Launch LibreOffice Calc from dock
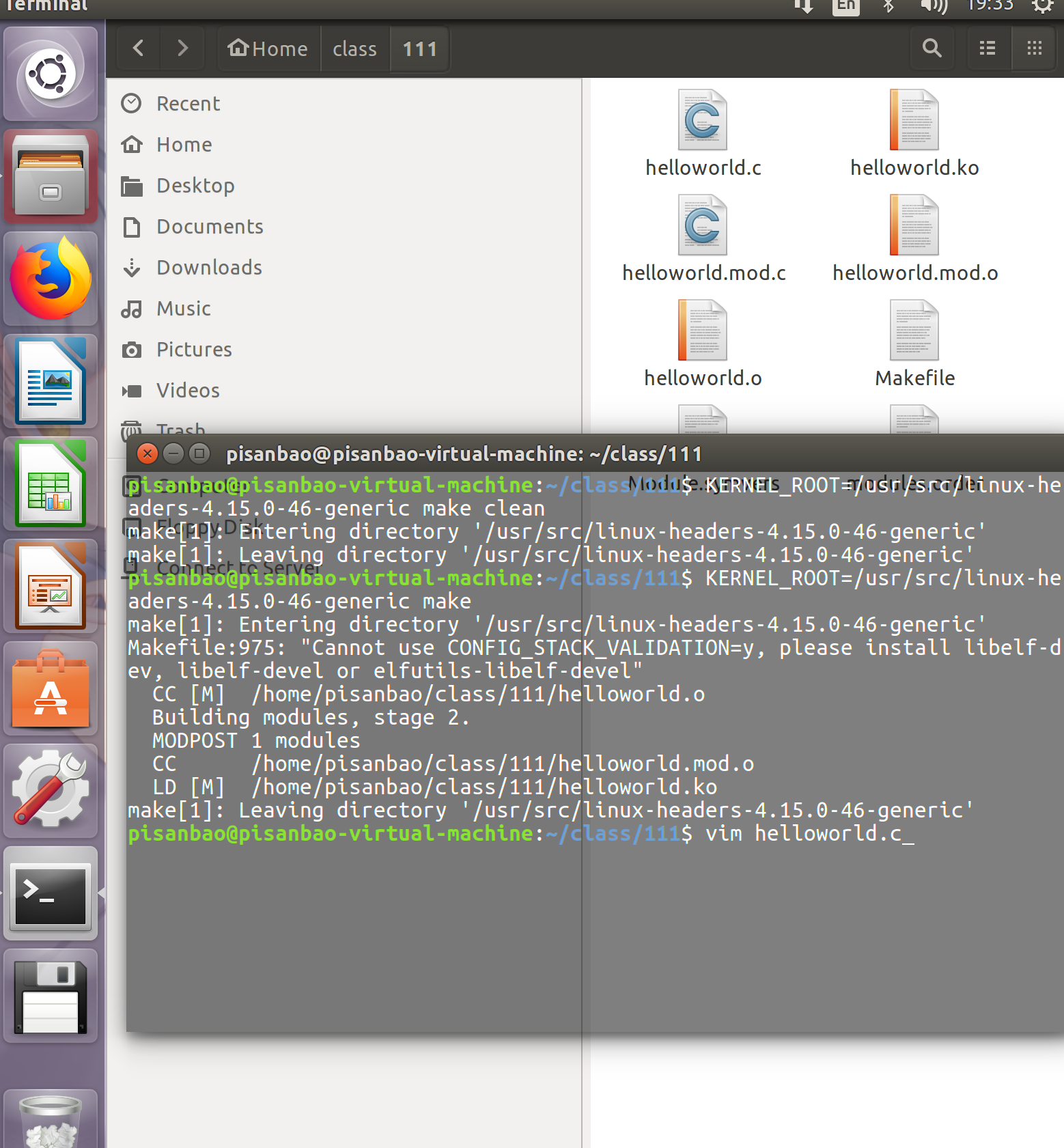 [x=51, y=484]
